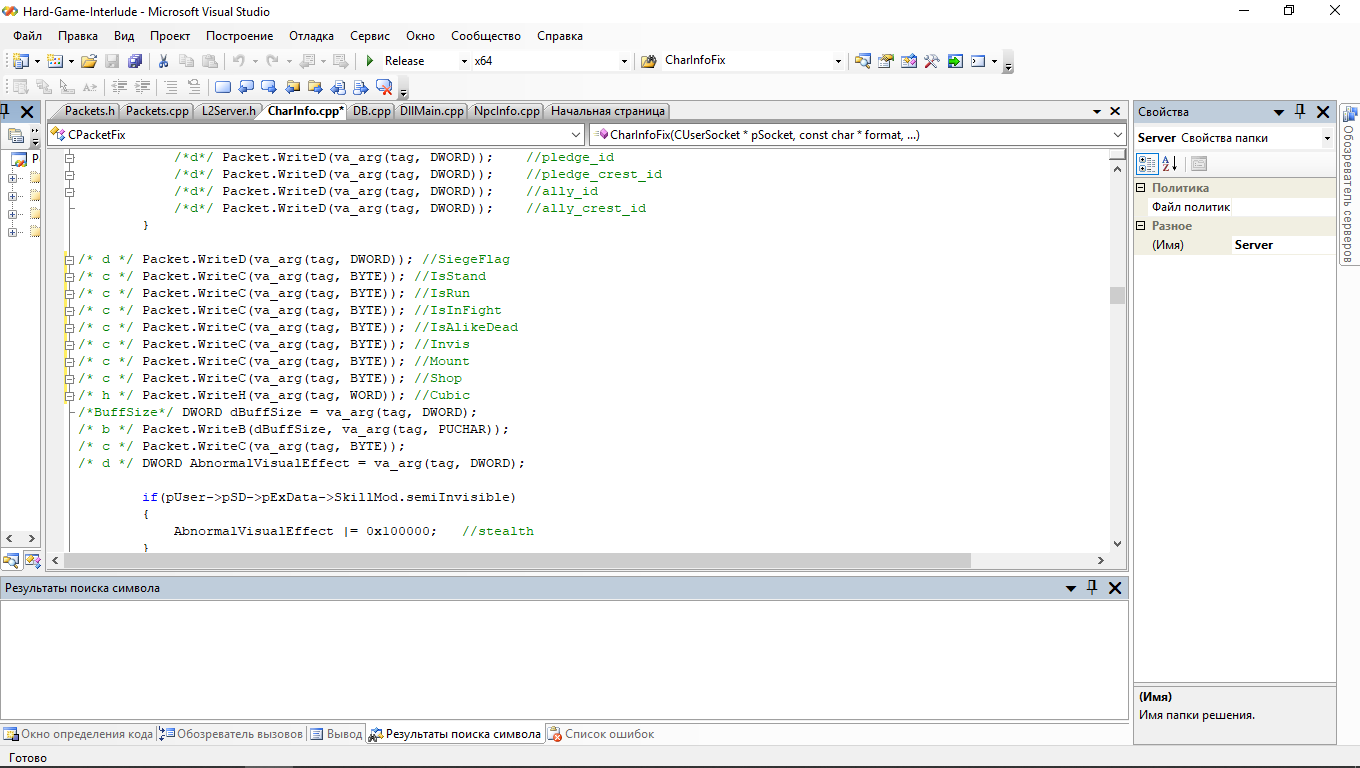Viewport: 1360px width, 768px height.
Task: Click the Add New Item toolbar icon
Action: point(55,61)
